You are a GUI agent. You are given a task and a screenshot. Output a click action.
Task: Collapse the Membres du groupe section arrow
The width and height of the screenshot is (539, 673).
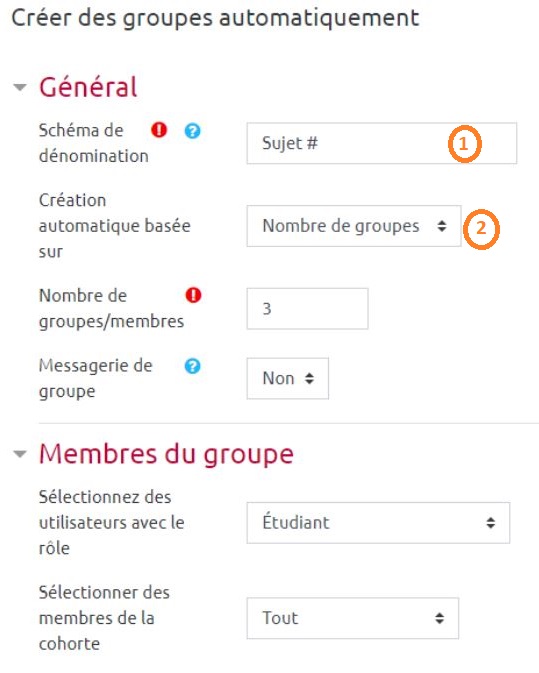[20, 454]
